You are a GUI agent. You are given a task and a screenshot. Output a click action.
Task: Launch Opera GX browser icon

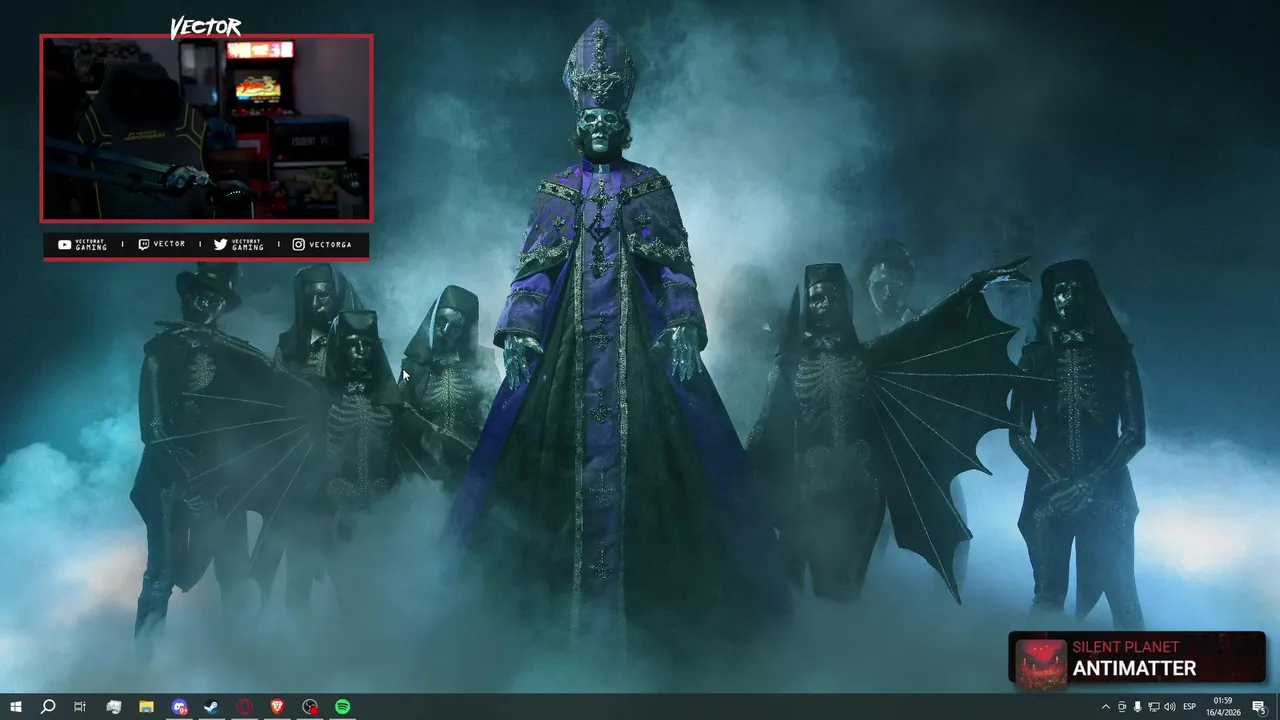point(245,707)
